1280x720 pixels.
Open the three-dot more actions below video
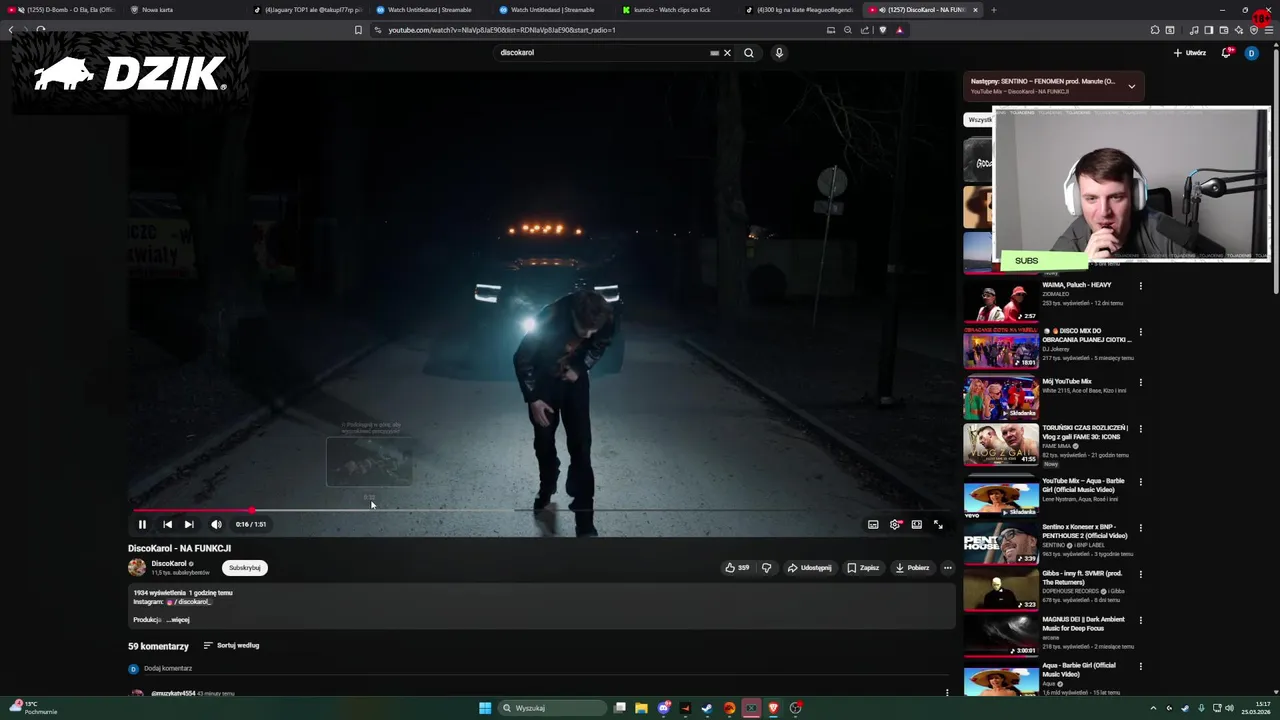click(947, 568)
